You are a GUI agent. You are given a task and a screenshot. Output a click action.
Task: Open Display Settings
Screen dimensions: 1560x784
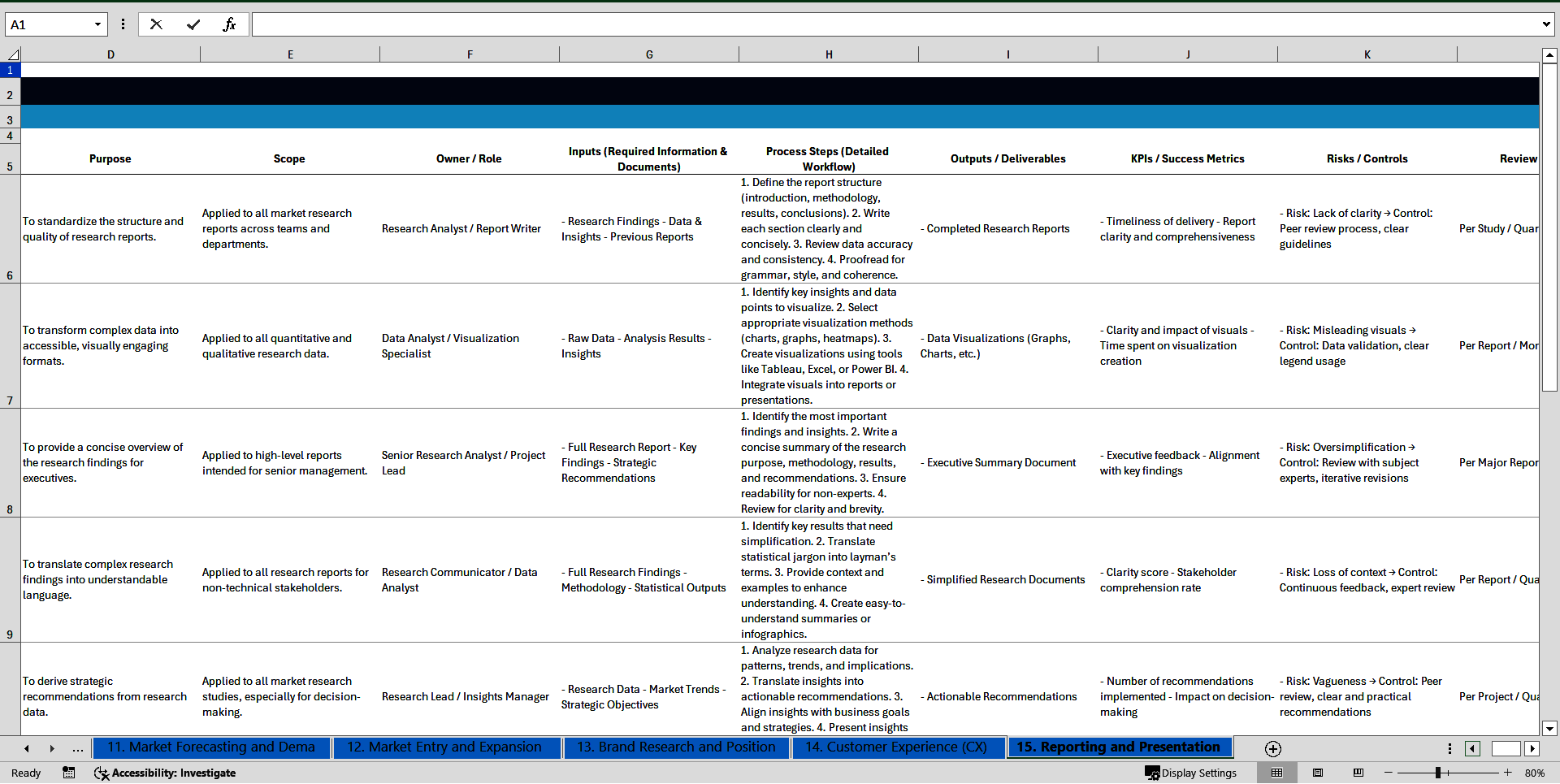tap(1191, 773)
